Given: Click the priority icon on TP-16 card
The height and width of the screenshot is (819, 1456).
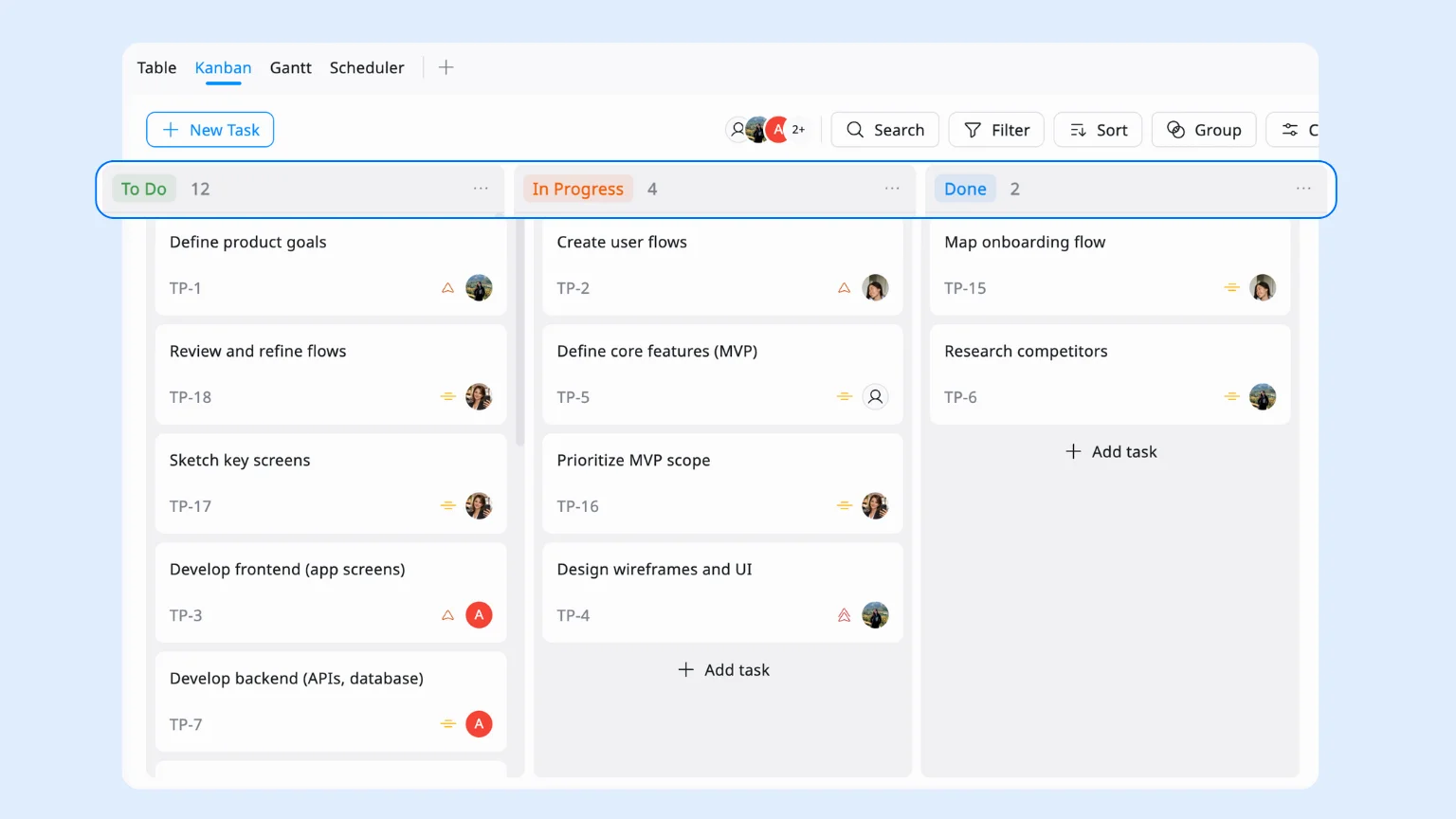Looking at the screenshot, I should [844, 506].
